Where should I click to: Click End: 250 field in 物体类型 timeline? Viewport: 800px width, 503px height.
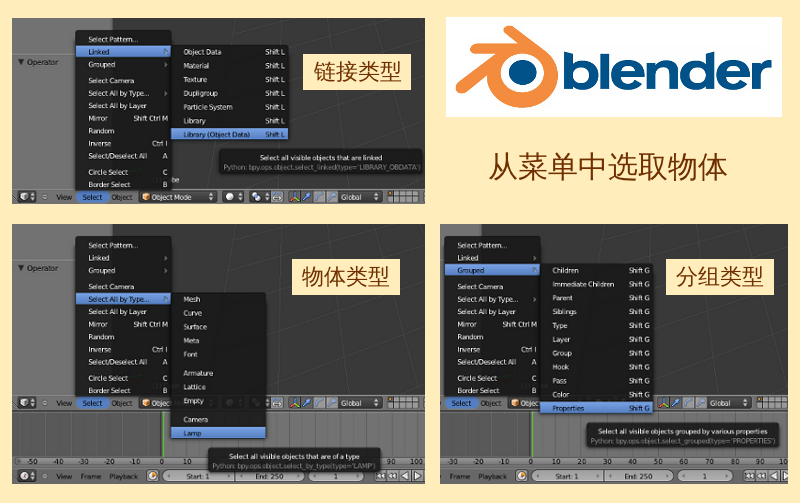coord(270,476)
